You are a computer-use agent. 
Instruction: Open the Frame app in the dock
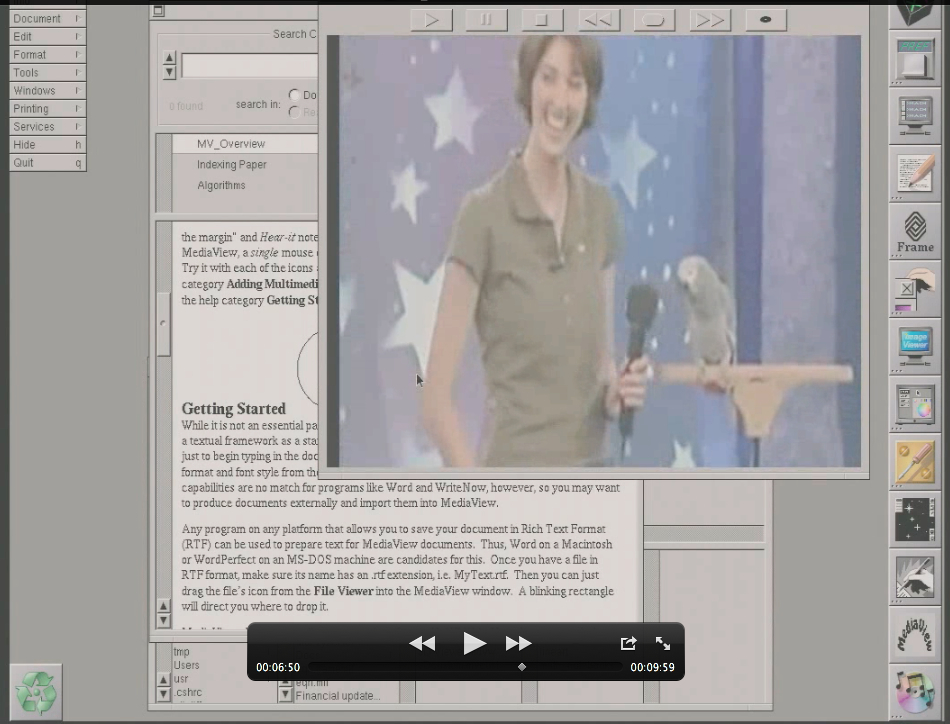(914, 232)
